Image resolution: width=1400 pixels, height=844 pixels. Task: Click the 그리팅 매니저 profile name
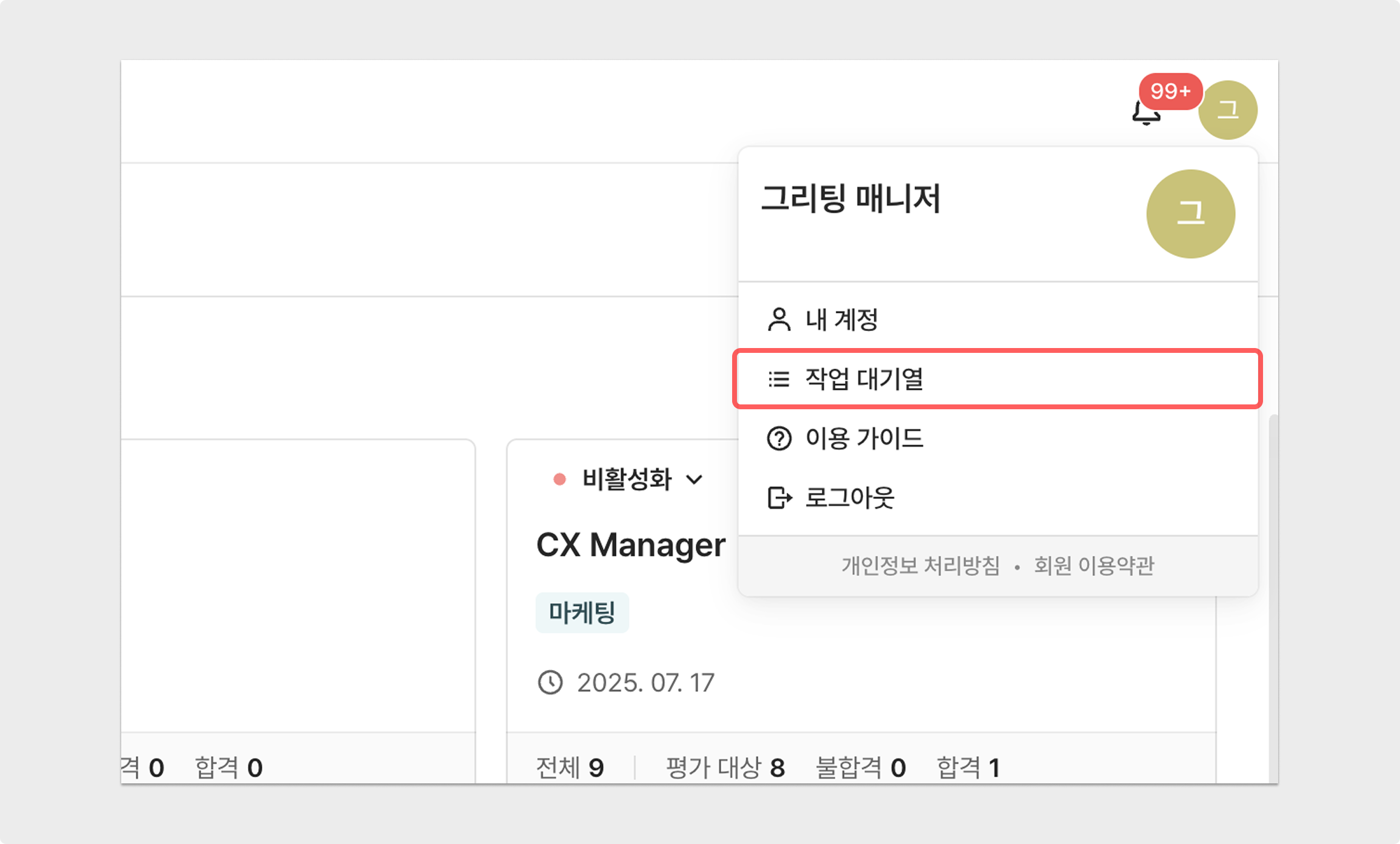[850, 198]
